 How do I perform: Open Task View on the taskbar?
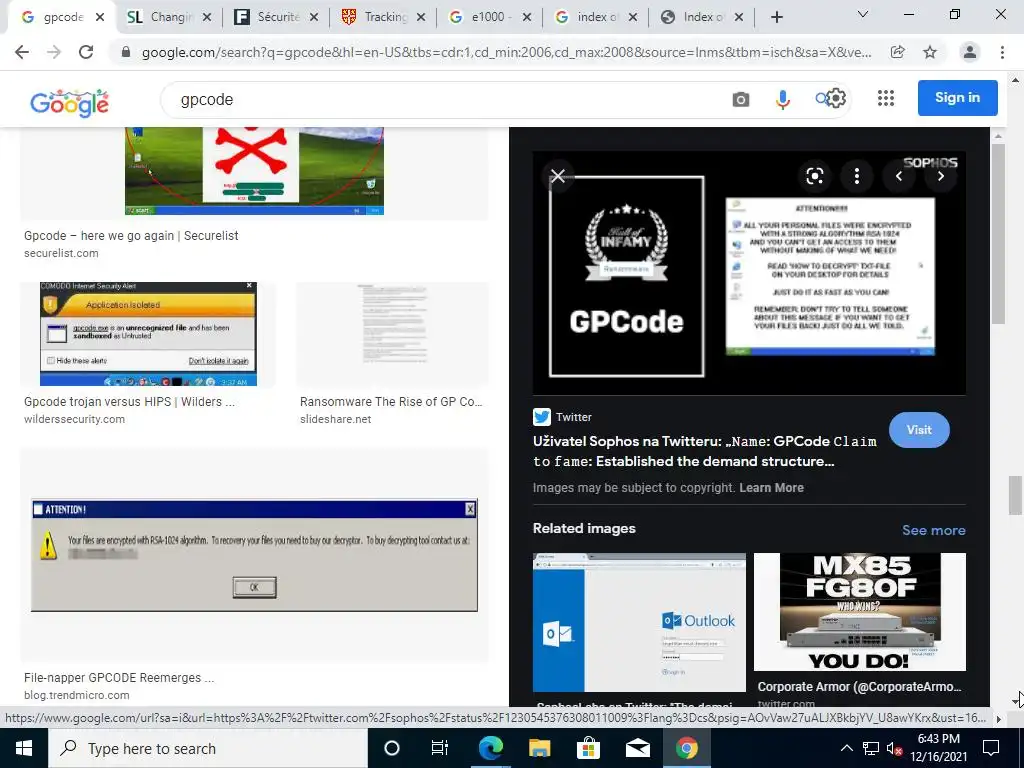[440, 748]
